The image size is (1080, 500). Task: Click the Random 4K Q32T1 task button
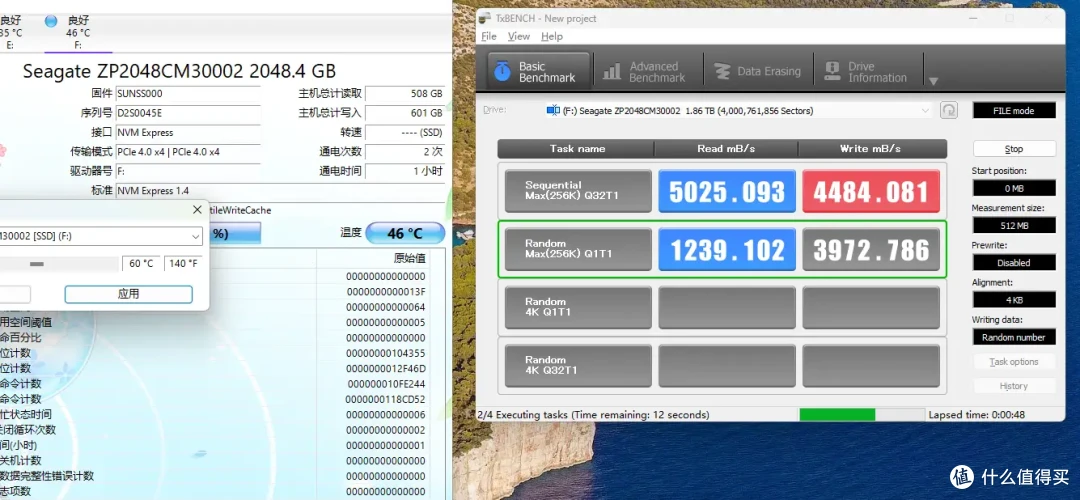[578, 366]
